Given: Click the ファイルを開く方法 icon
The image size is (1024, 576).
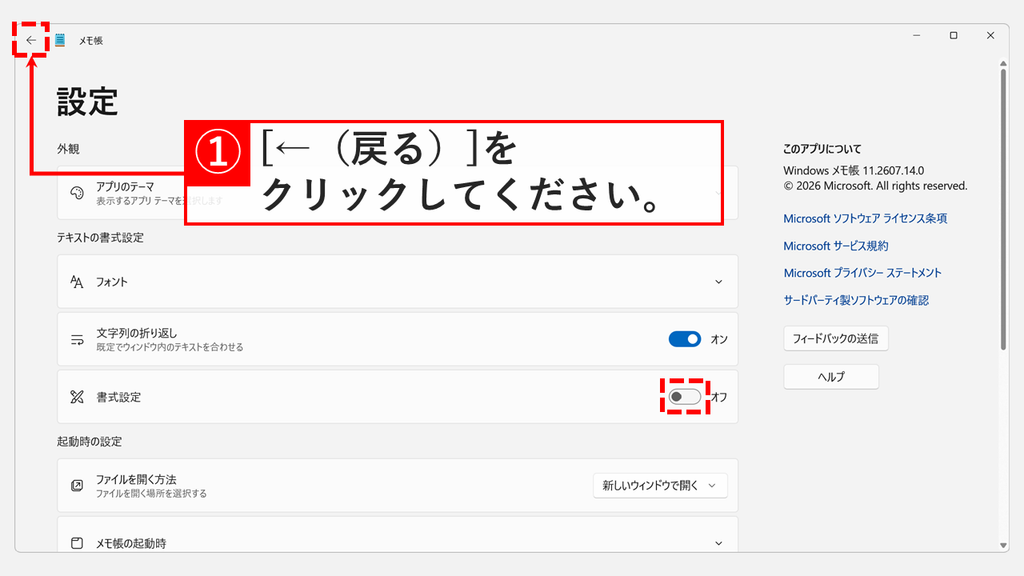Looking at the screenshot, I should tap(77, 485).
